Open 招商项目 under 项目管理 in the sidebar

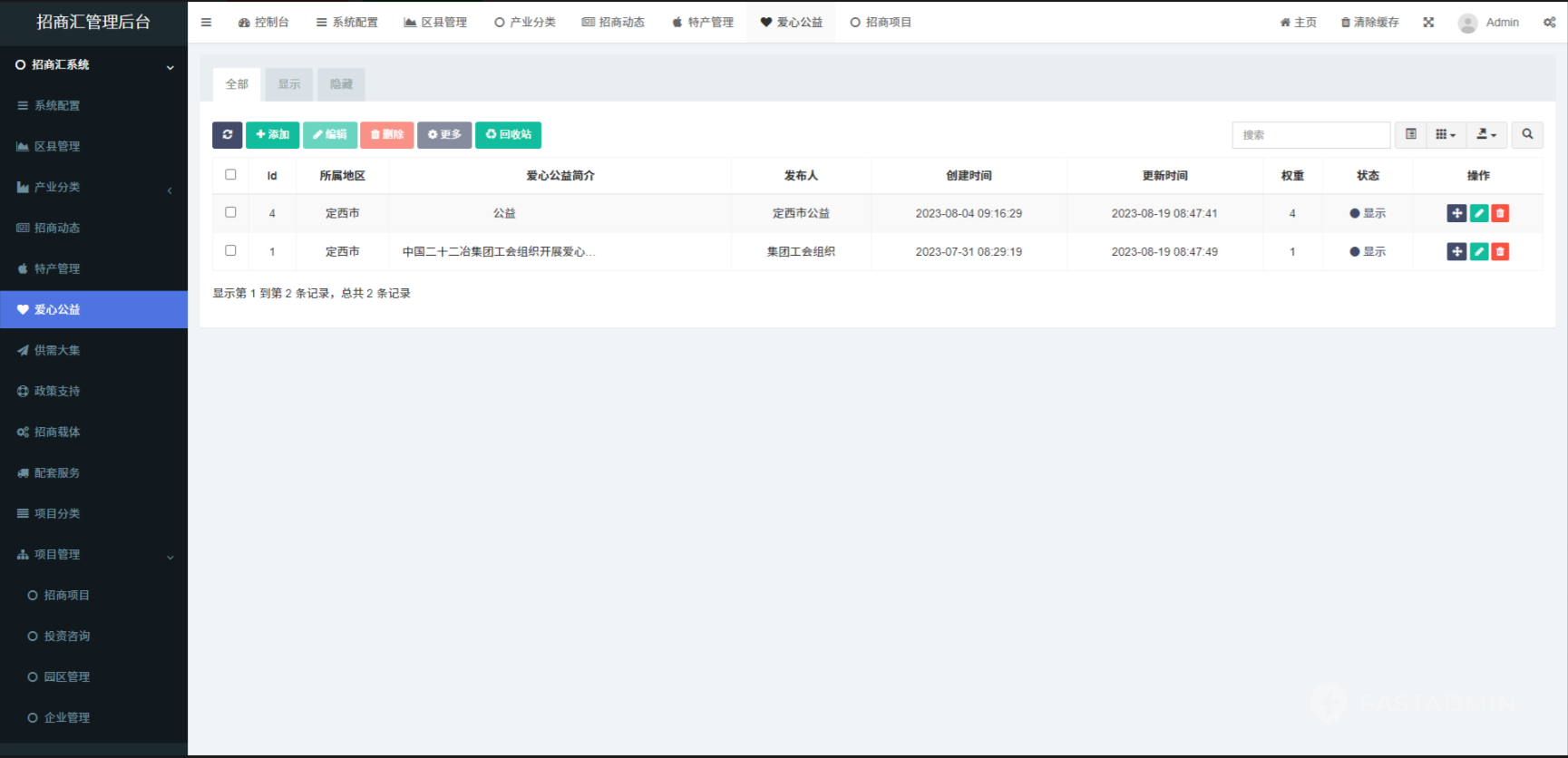(x=93, y=595)
